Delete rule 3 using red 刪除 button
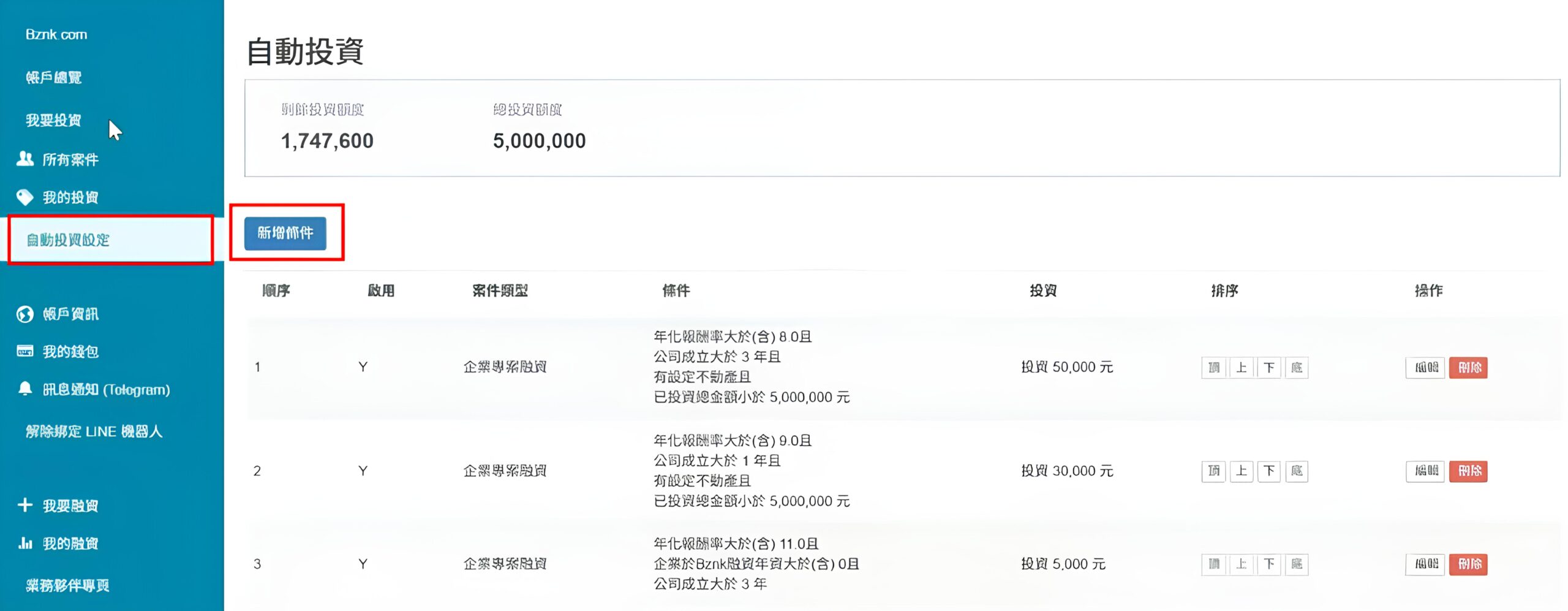This screenshot has width=1568, height=611. click(1469, 564)
